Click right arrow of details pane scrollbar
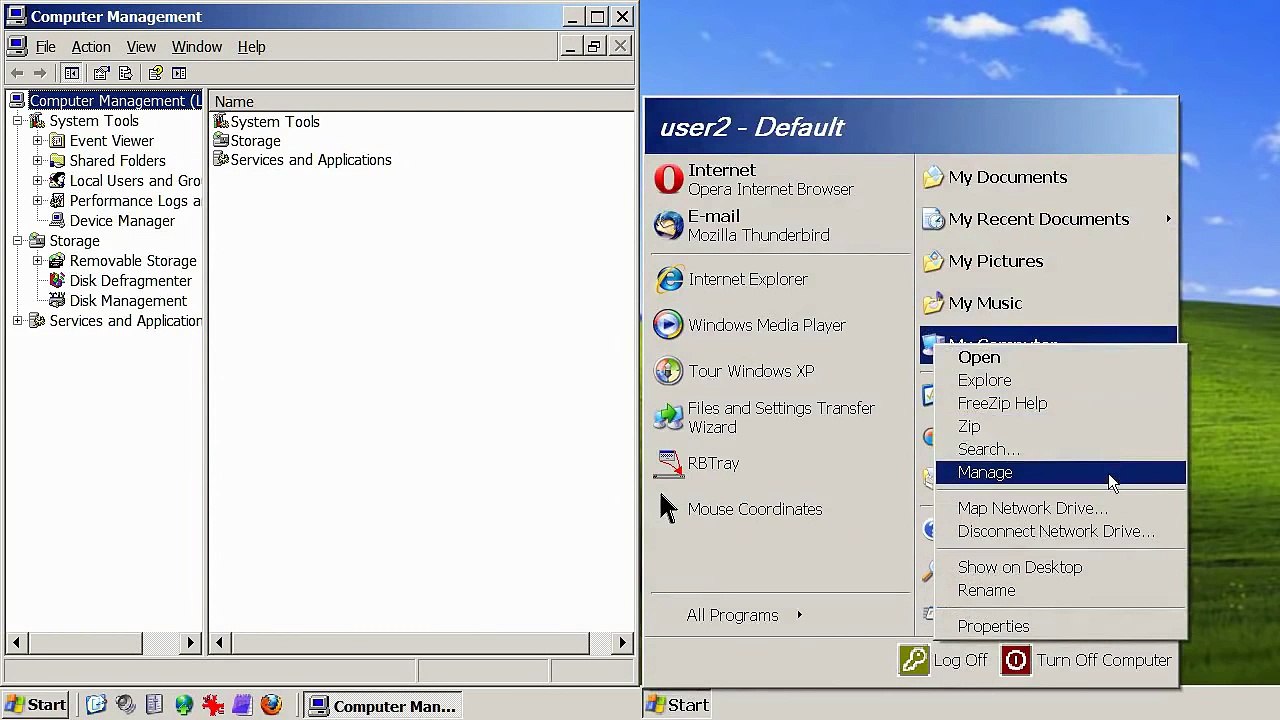Image resolution: width=1280 pixels, height=720 pixels. [623, 643]
